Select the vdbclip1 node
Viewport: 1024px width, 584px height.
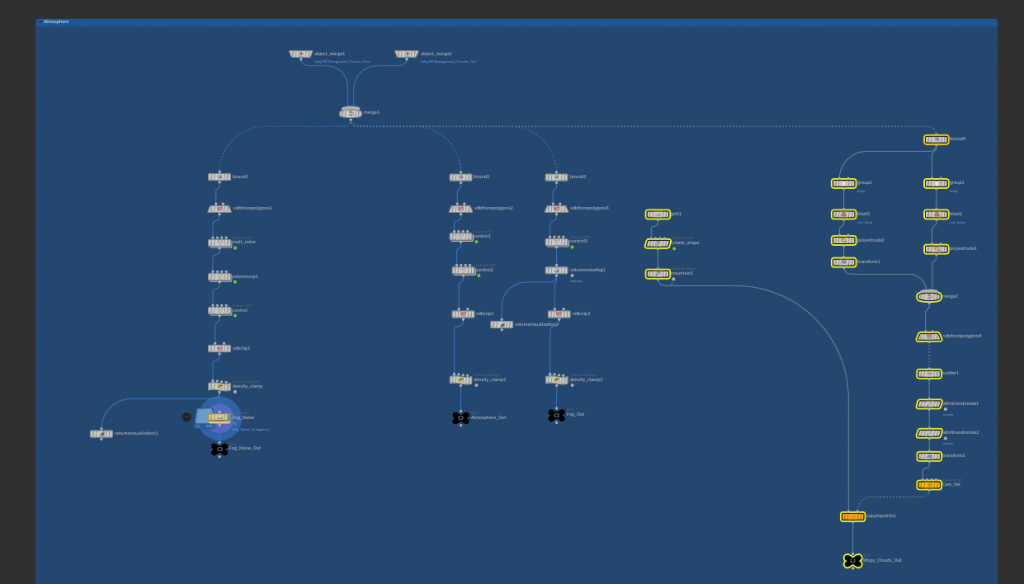pos(219,349)
